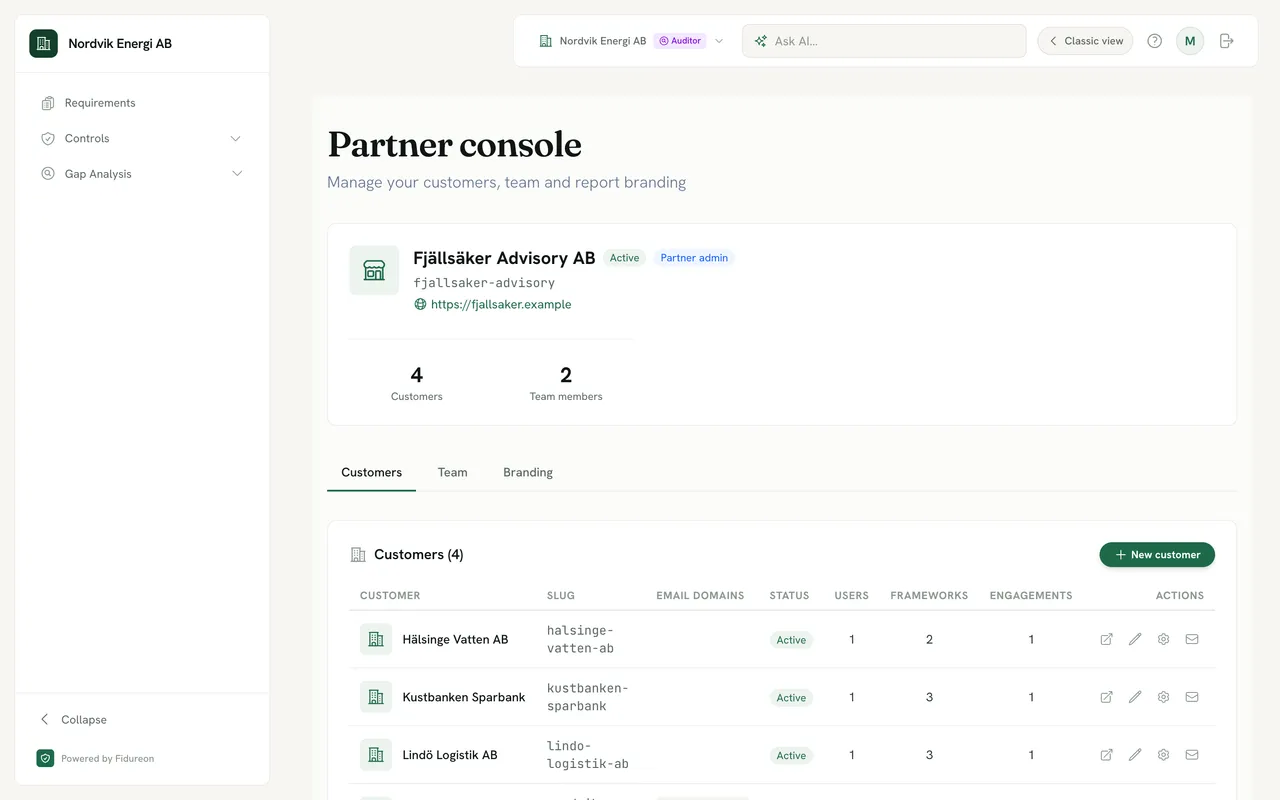Image resolution: width=1280 pixels, height=800 pixels.
Task: Click the Lindö Logistik AB customer name
Action: click(450, 756)
